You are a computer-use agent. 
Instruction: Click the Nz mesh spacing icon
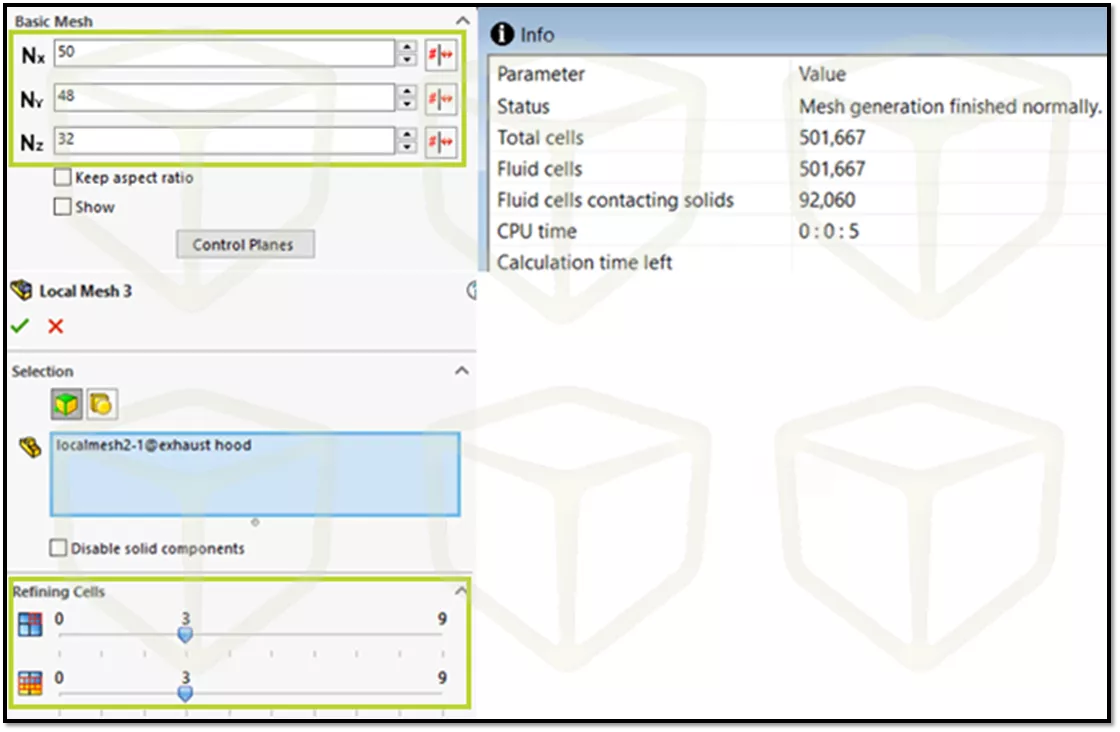(x=440, y=140)
